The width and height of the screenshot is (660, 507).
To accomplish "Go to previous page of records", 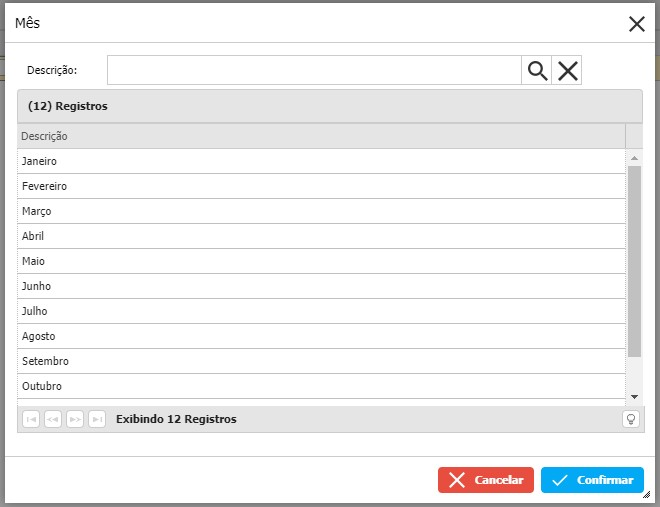I will (x=53, y=419).
